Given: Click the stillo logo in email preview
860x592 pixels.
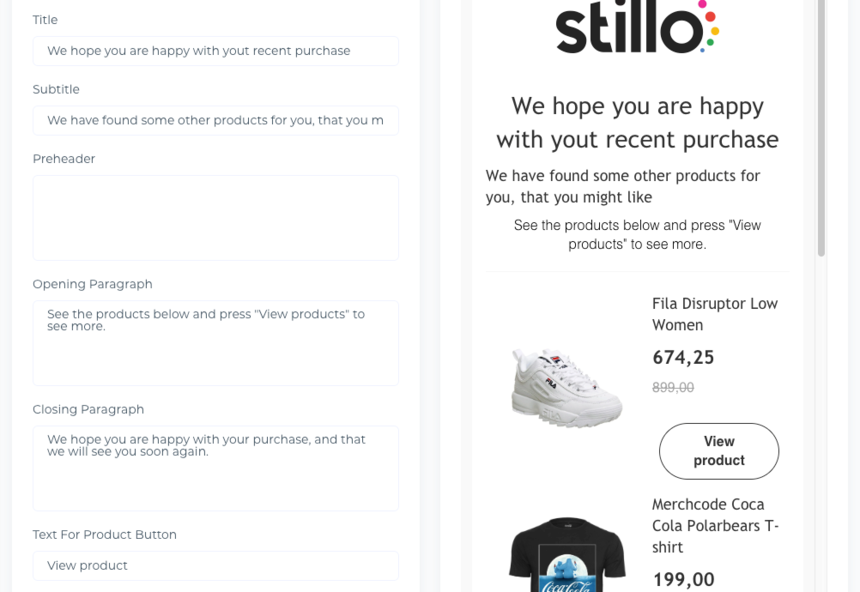Looking at the screenshot, I should 637,28.
